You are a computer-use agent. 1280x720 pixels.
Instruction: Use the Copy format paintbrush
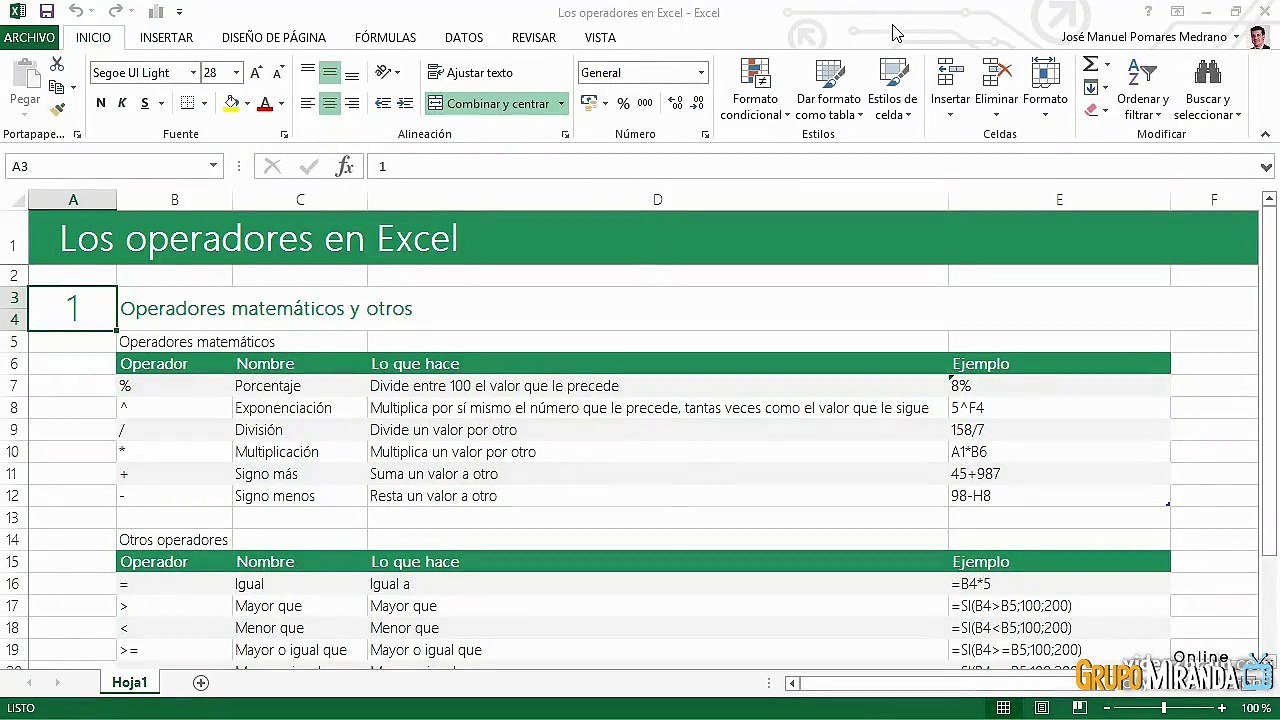pyautogui.click(x=57, y=109)
